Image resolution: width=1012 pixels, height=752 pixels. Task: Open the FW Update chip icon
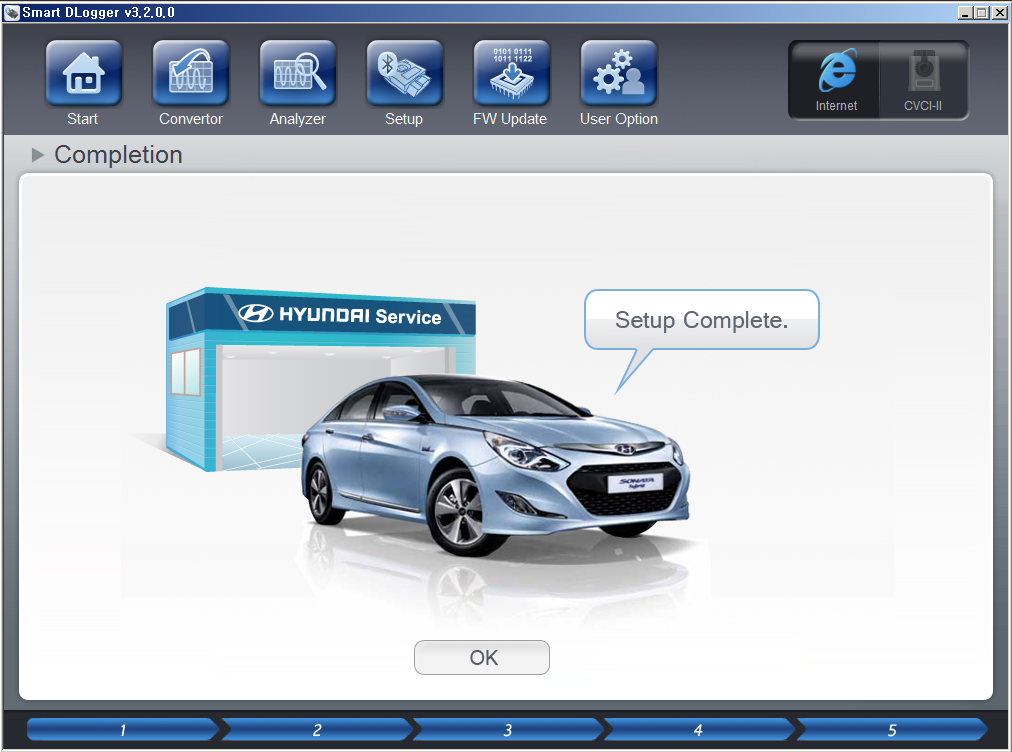point(512,73)
